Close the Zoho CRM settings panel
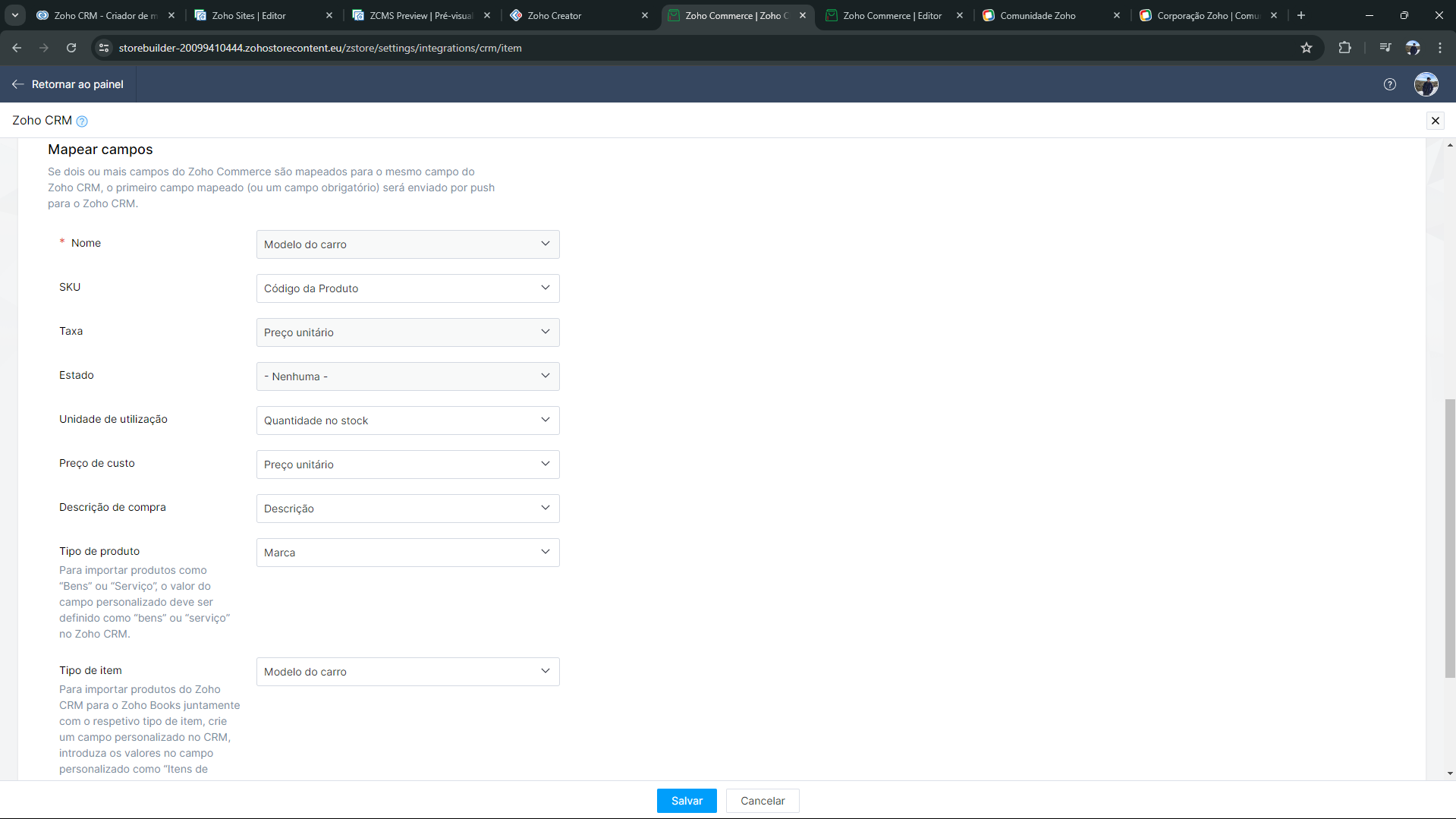Image resolution: width=1456 pixels, height=819 pixels. coord(1436,121)
